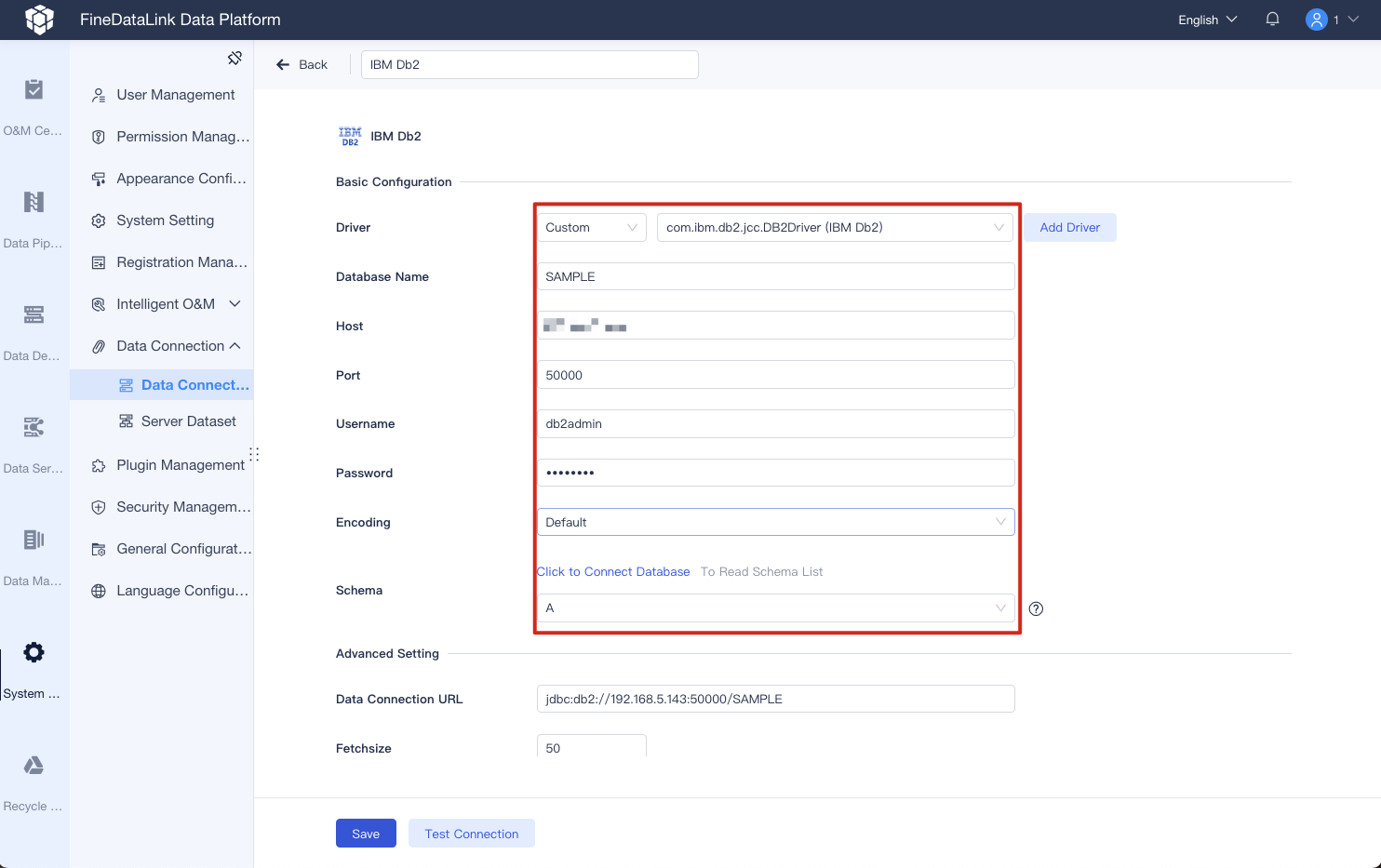Click the user avatar icon
This screenshot has width=1381, height=868.
coord(1316,20)
